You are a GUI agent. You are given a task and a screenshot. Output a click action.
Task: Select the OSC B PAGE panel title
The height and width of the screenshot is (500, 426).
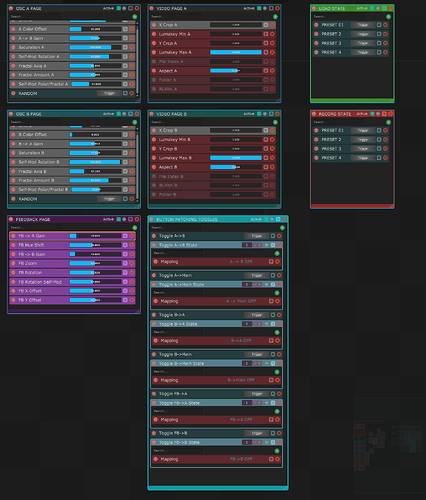tap(29, 114)
